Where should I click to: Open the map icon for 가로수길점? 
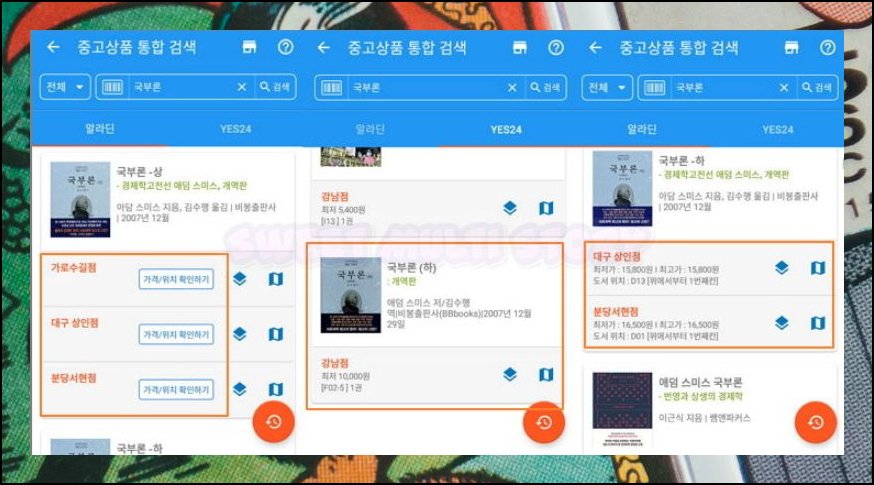[276, 279]
